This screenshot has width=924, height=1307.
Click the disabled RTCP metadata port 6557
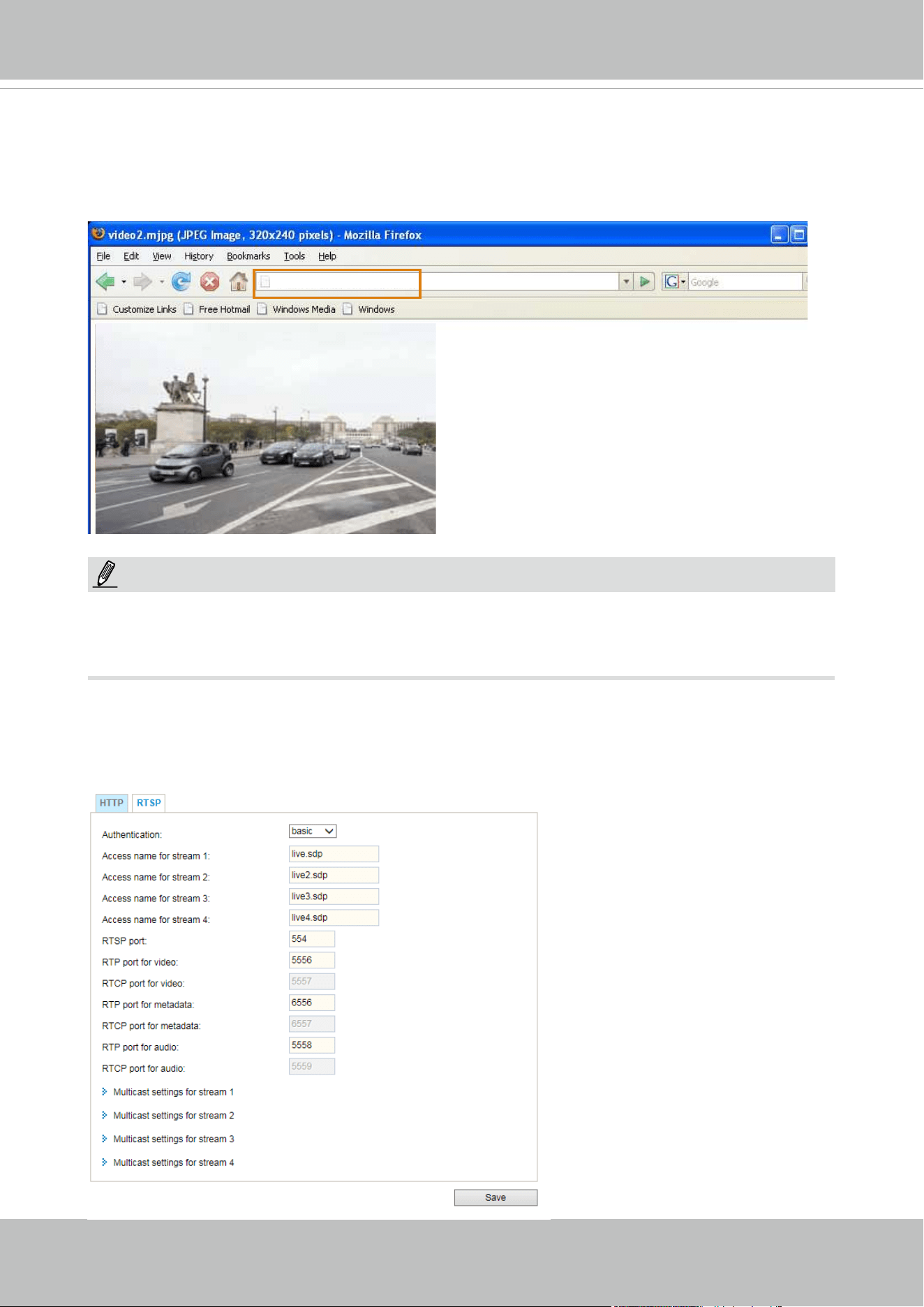point(312,1024)
